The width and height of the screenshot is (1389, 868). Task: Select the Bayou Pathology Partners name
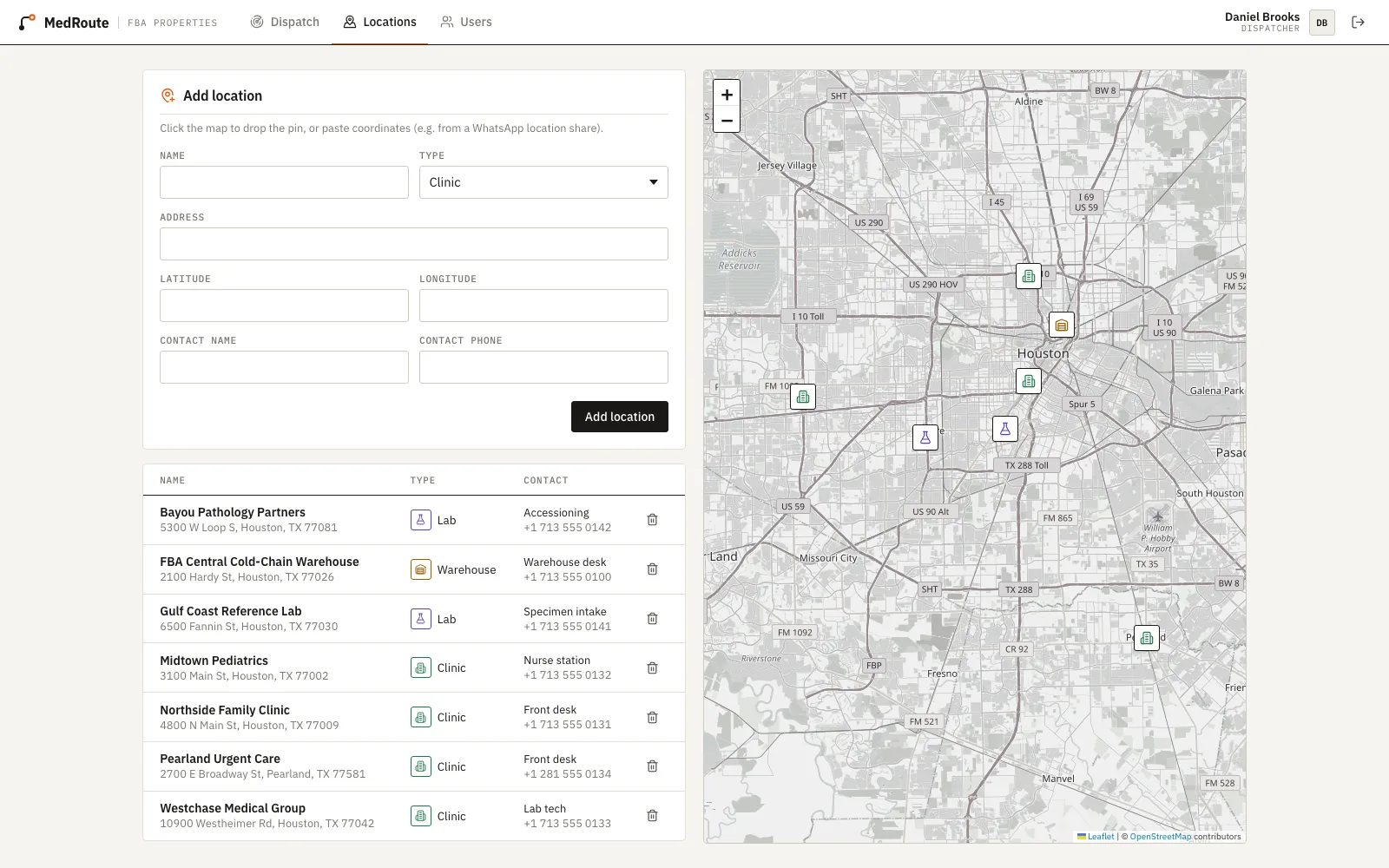click(233, 512)
